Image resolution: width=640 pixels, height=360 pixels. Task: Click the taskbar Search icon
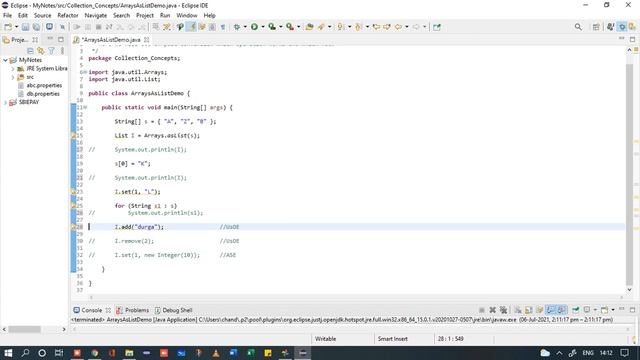point(25,353)
